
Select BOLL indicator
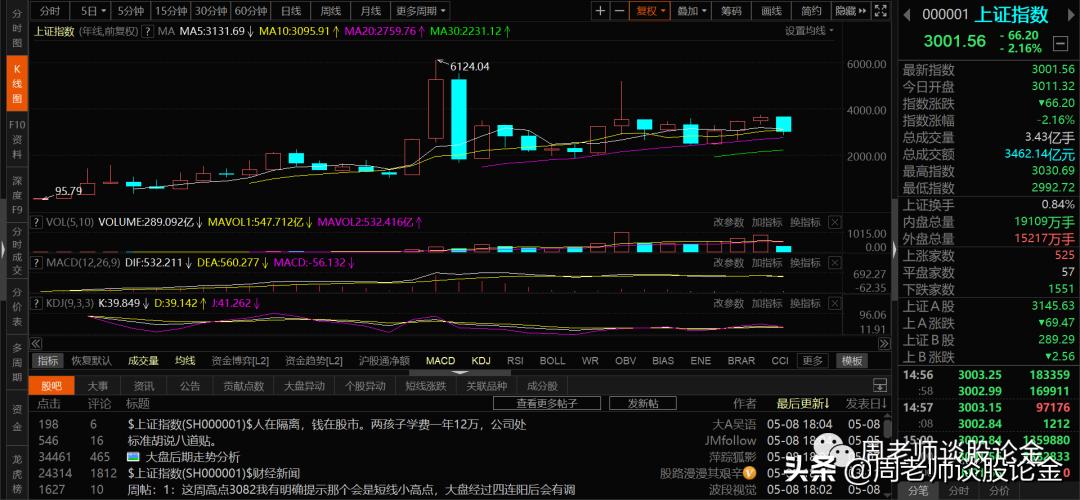tap(552, 360)
